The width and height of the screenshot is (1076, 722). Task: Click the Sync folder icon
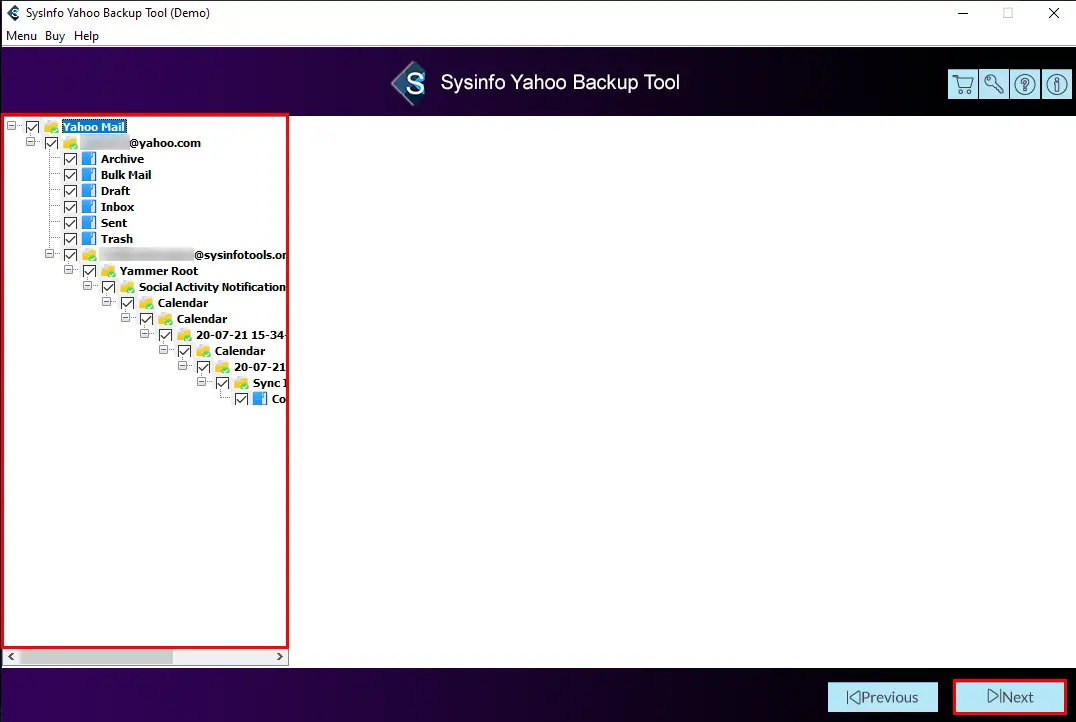[x=241, y=383]
